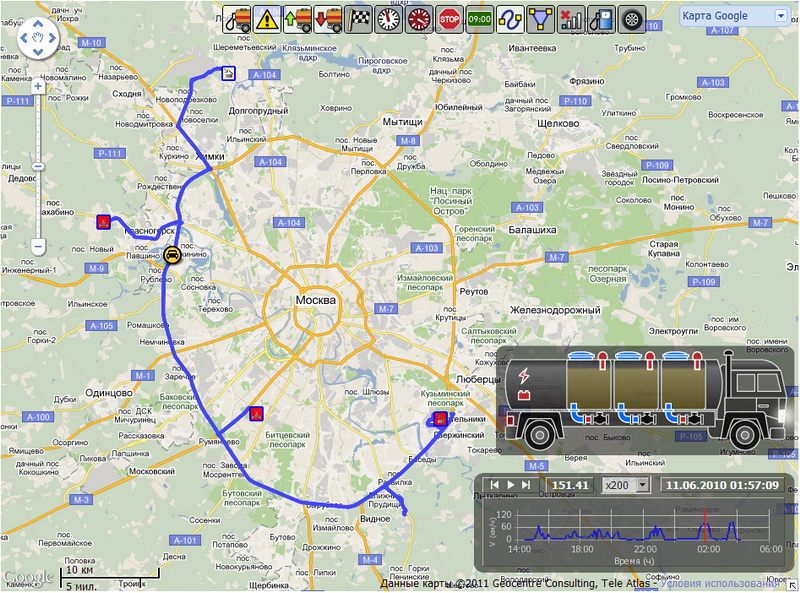Open the Карта Google map type dropdown

point(735,16)
